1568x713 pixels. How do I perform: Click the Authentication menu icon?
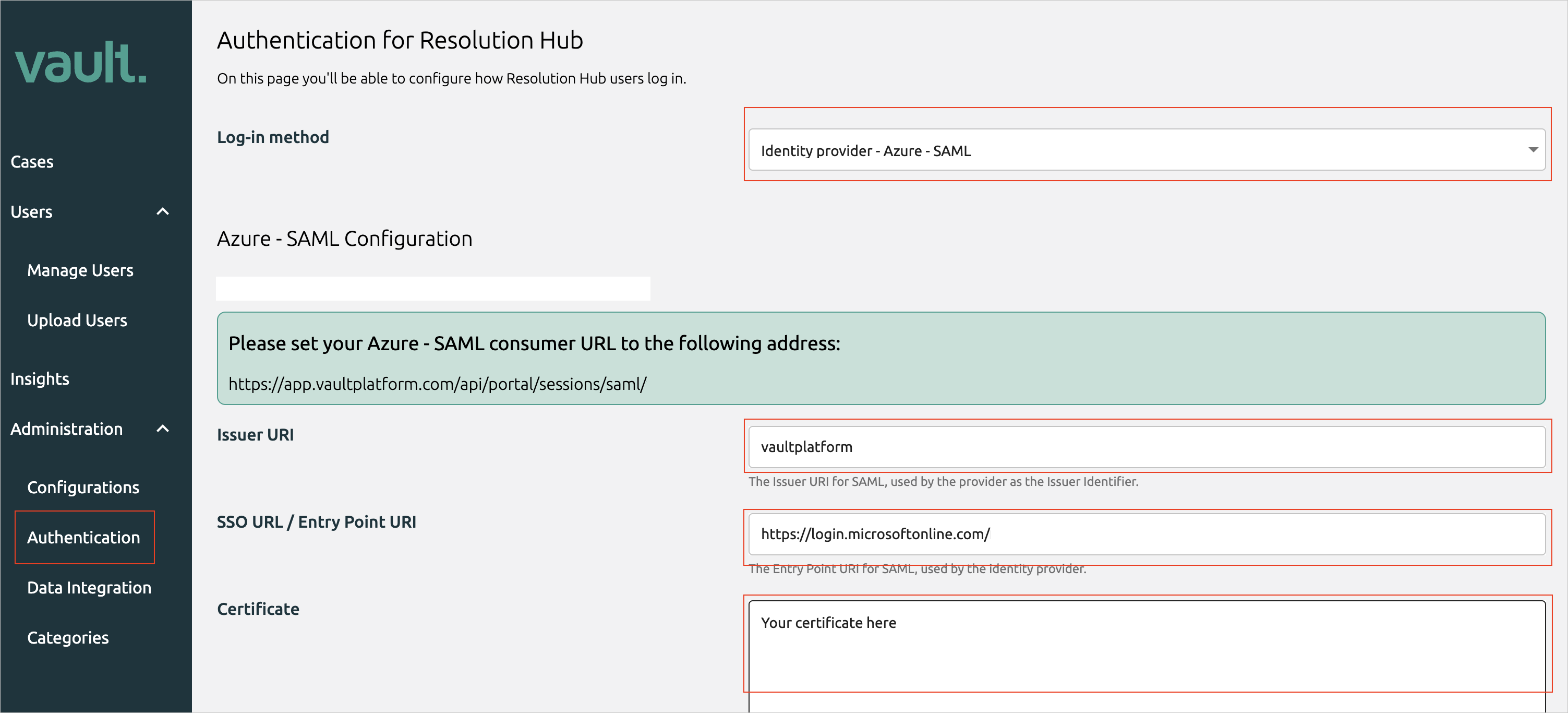84,537
